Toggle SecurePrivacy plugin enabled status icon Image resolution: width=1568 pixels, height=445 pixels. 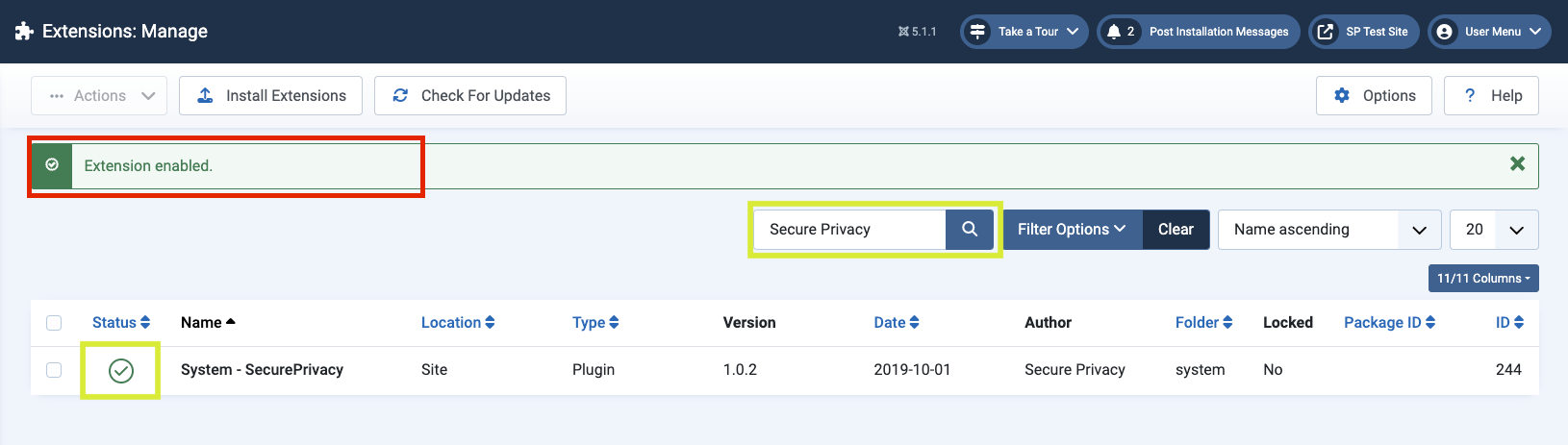pyautogui.click(x=121, y=370)
